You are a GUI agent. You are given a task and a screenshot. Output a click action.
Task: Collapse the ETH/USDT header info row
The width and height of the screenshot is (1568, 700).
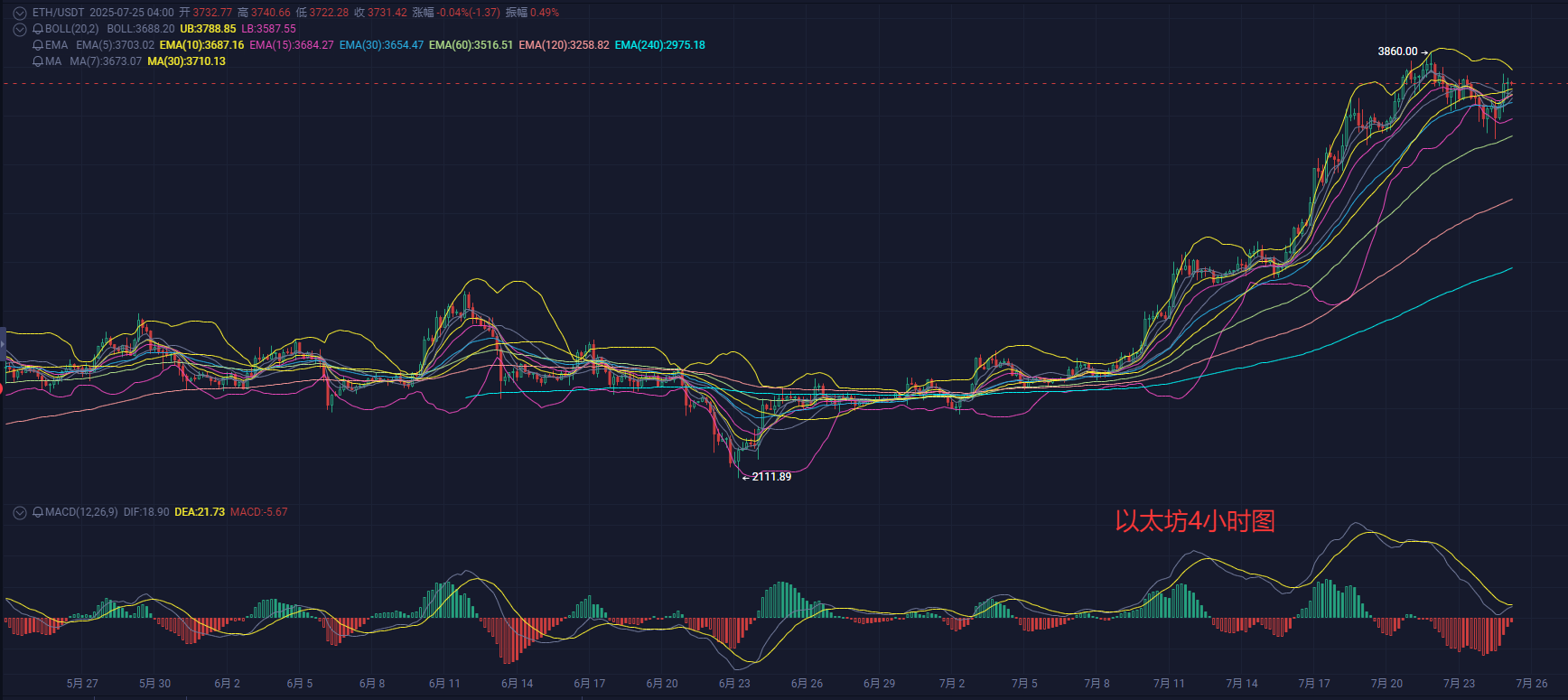19,14
